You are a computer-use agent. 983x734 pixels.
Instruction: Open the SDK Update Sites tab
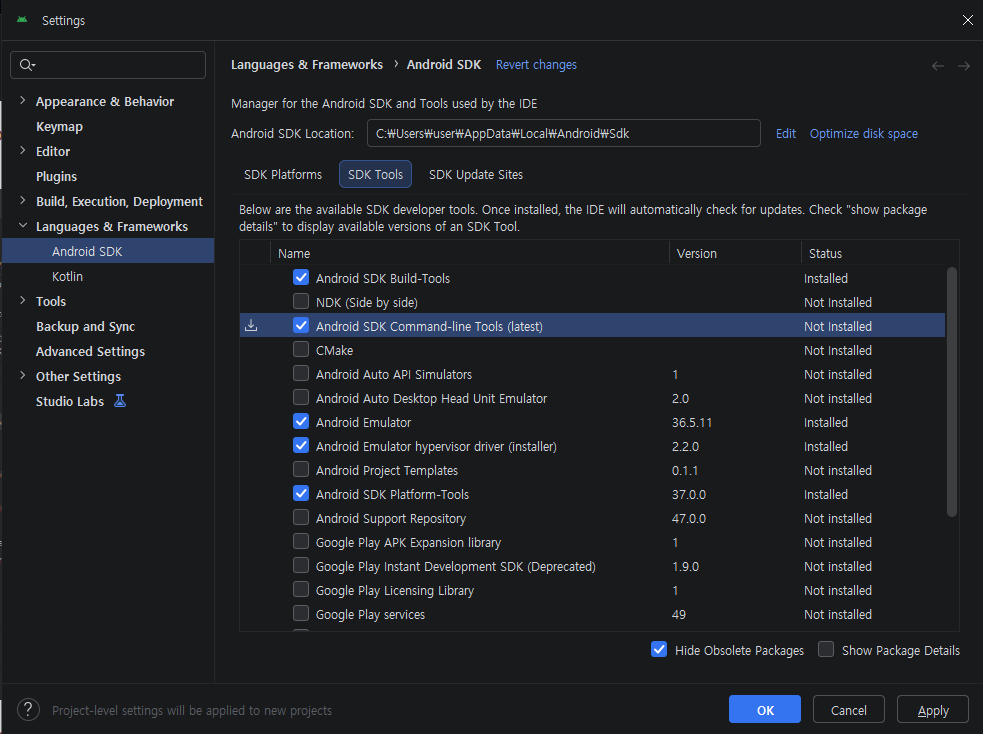476,174
